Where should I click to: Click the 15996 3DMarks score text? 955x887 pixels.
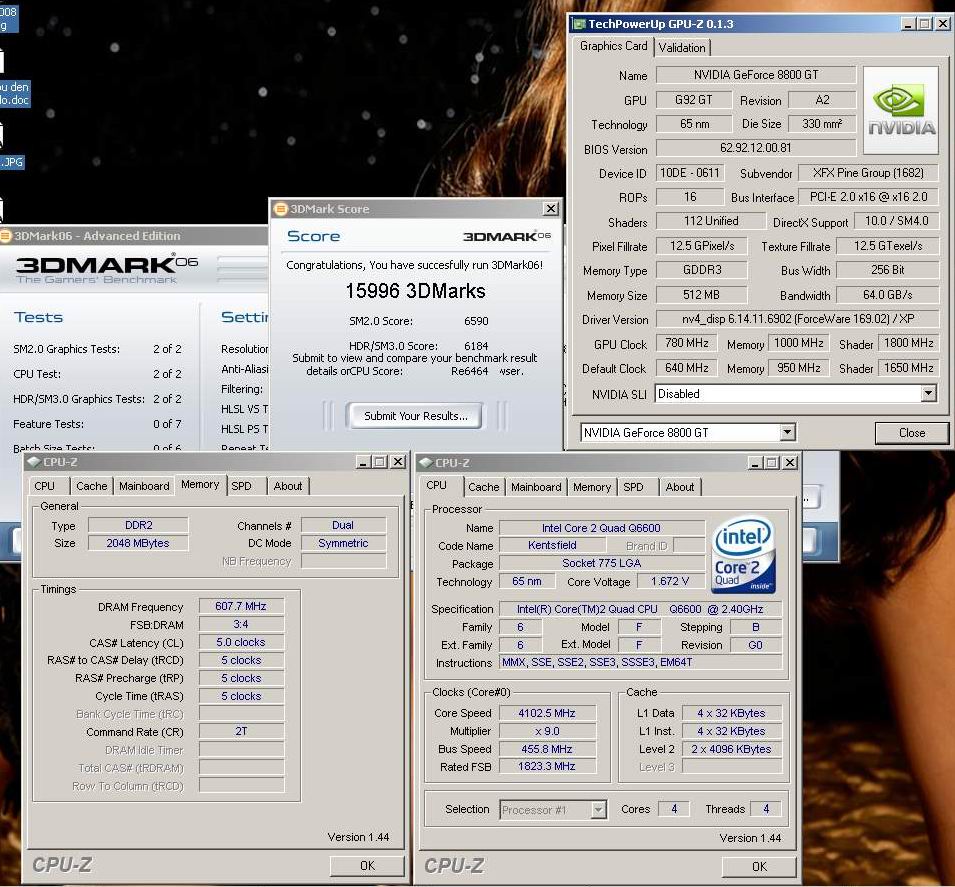click(x=415, y=291)
